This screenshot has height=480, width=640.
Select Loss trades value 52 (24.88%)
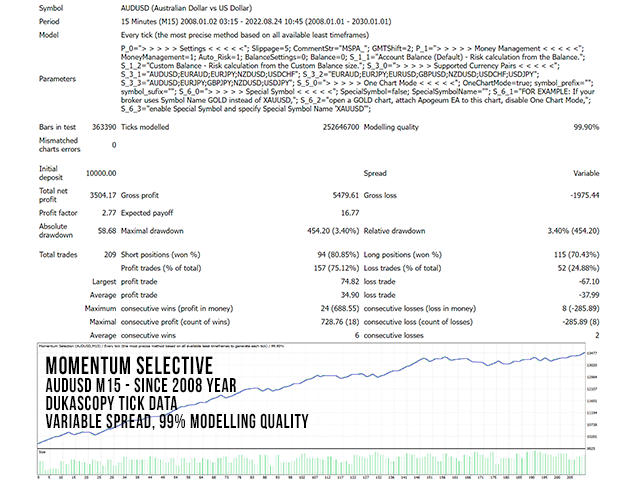[578, 268]
